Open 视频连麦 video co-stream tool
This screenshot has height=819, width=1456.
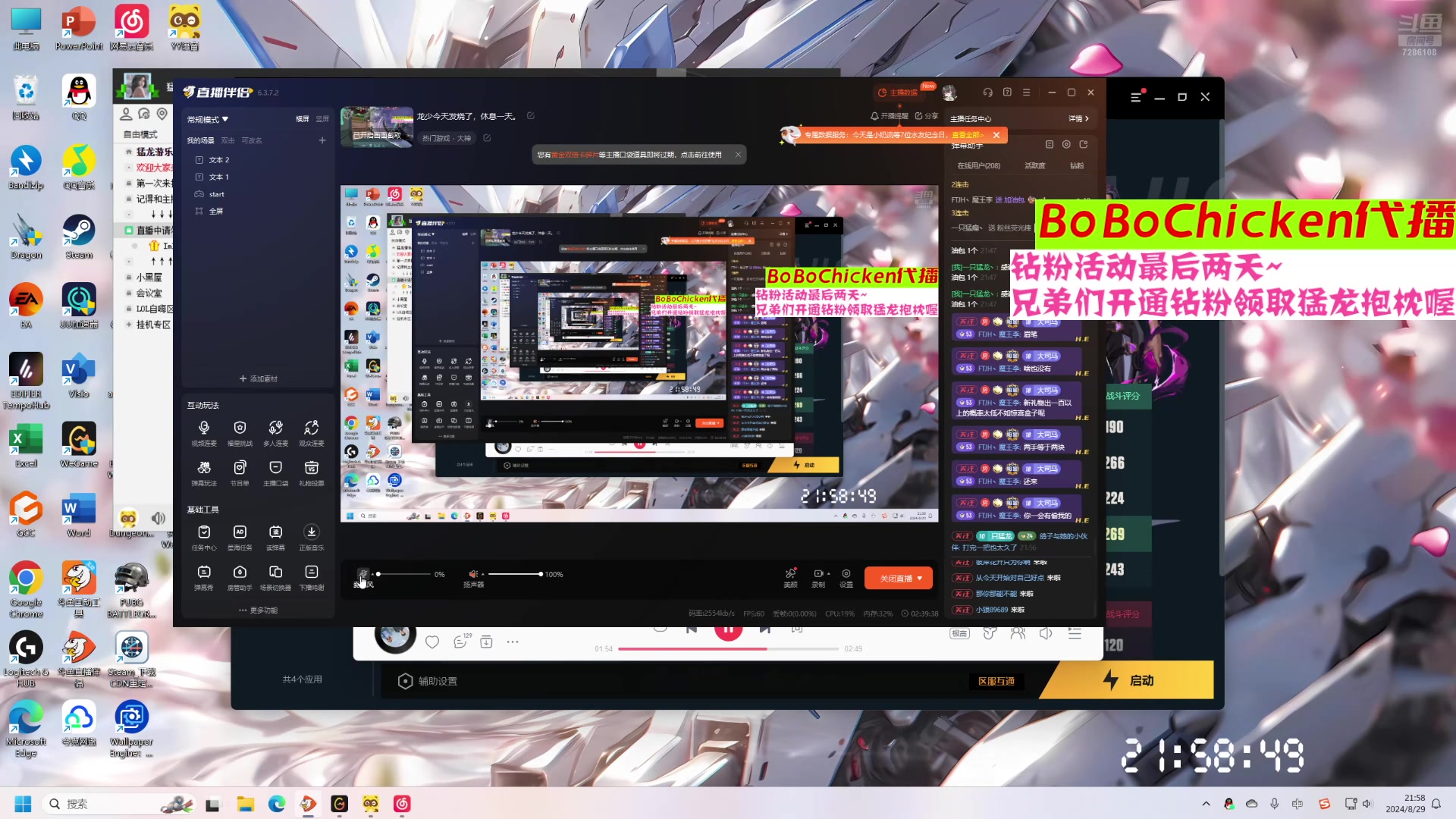pos(204,433)
